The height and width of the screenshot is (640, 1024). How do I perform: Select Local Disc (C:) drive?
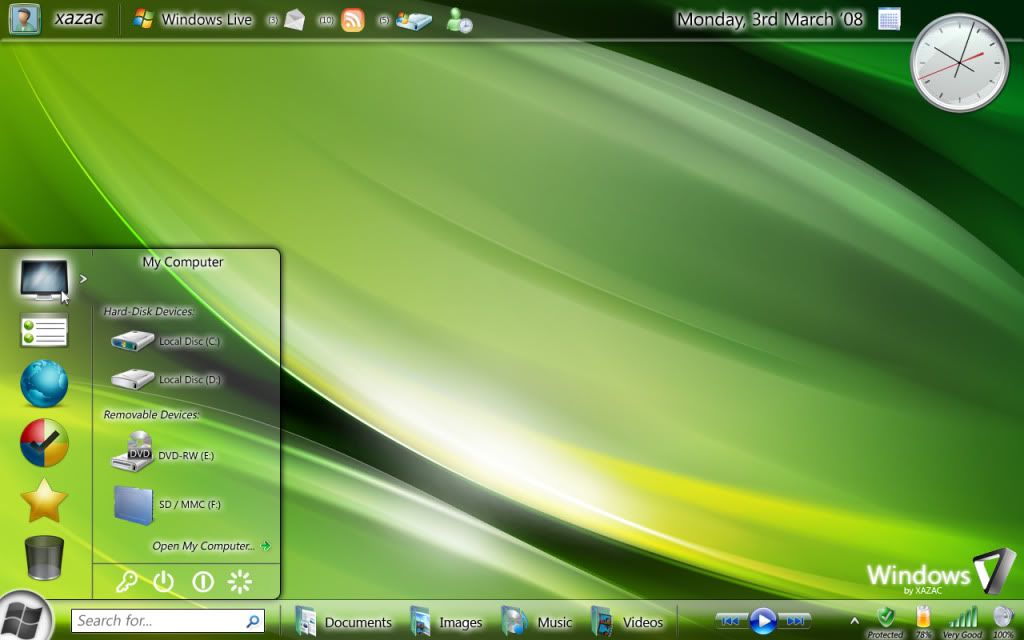coord(165,341)
